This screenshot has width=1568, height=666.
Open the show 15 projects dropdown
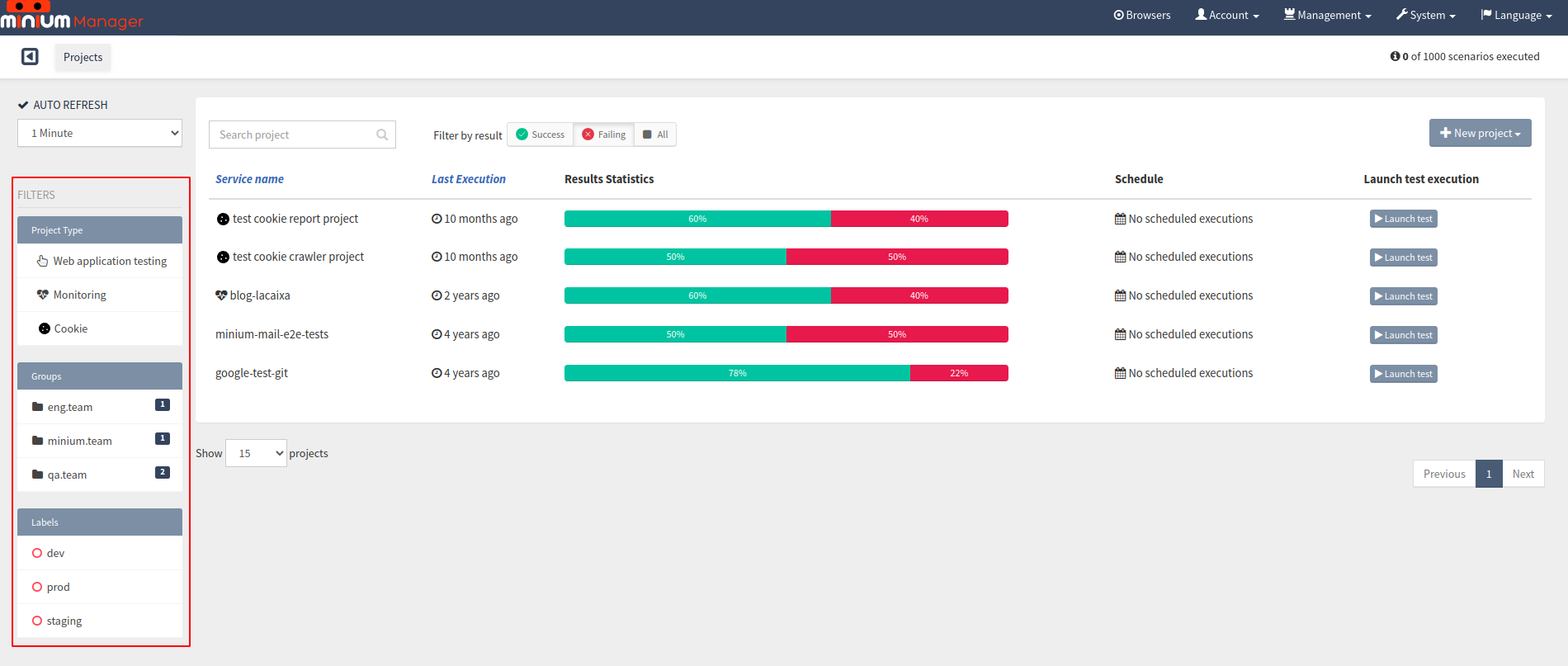[x=256, y=453]
